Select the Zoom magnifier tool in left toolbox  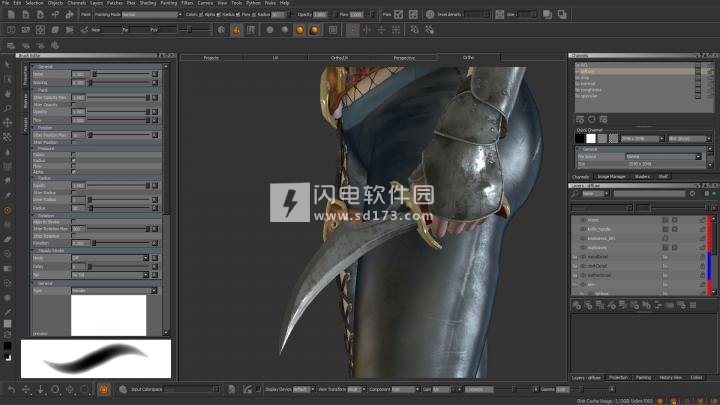pyautogui.click(x=7, y=108)
